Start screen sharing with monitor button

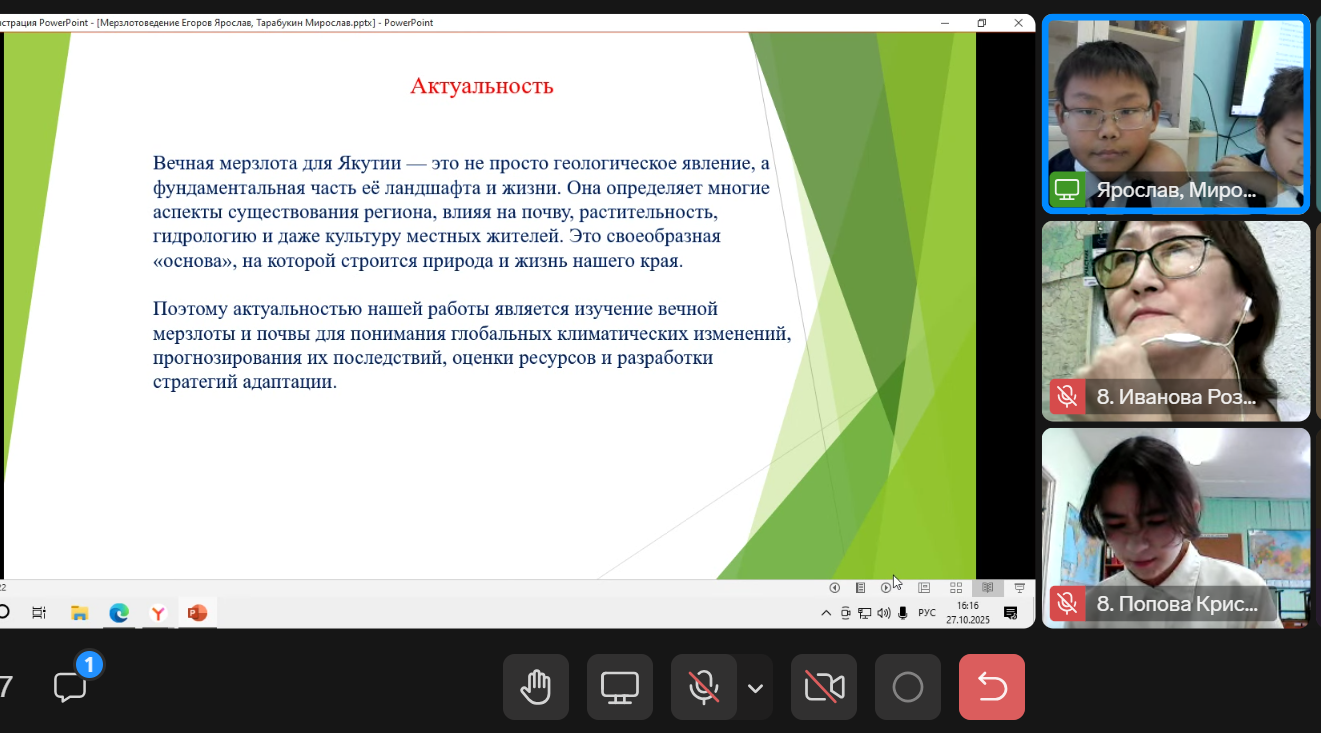click(620, 687)
